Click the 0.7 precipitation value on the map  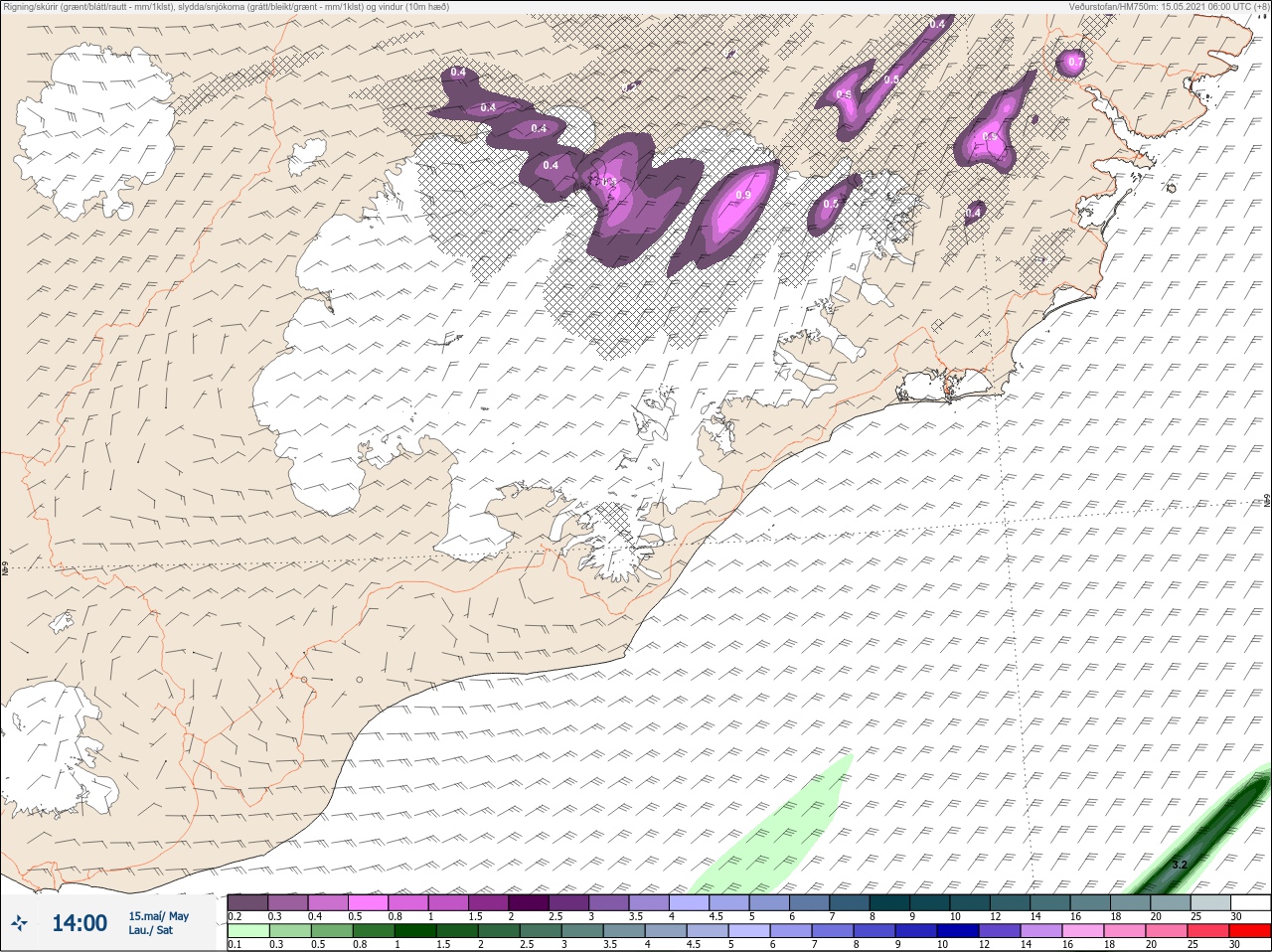1075,62
